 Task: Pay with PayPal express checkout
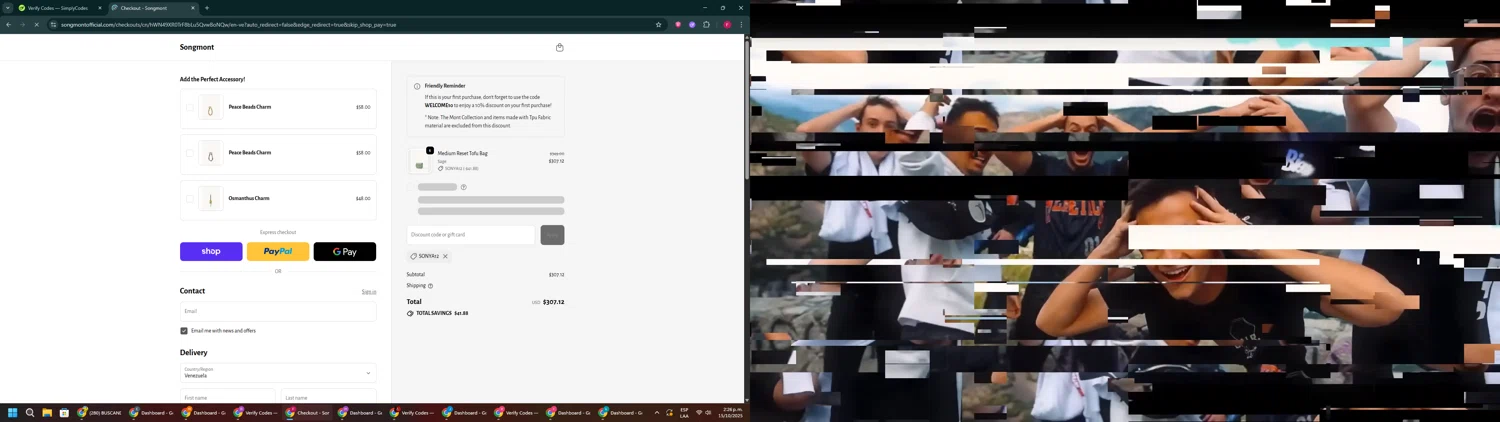click(278, 251)
